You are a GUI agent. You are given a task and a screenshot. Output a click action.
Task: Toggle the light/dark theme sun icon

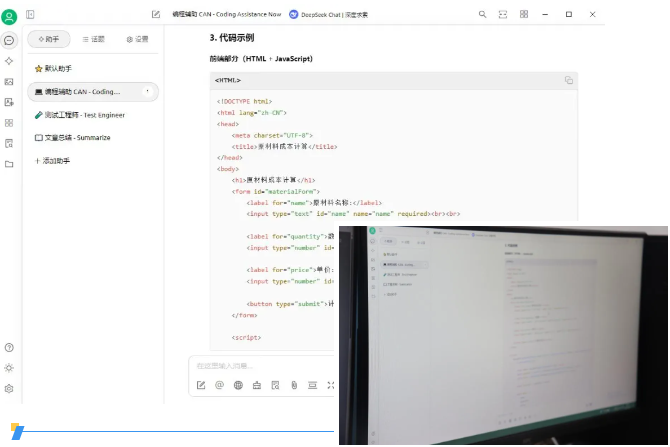tap(9, 368)
